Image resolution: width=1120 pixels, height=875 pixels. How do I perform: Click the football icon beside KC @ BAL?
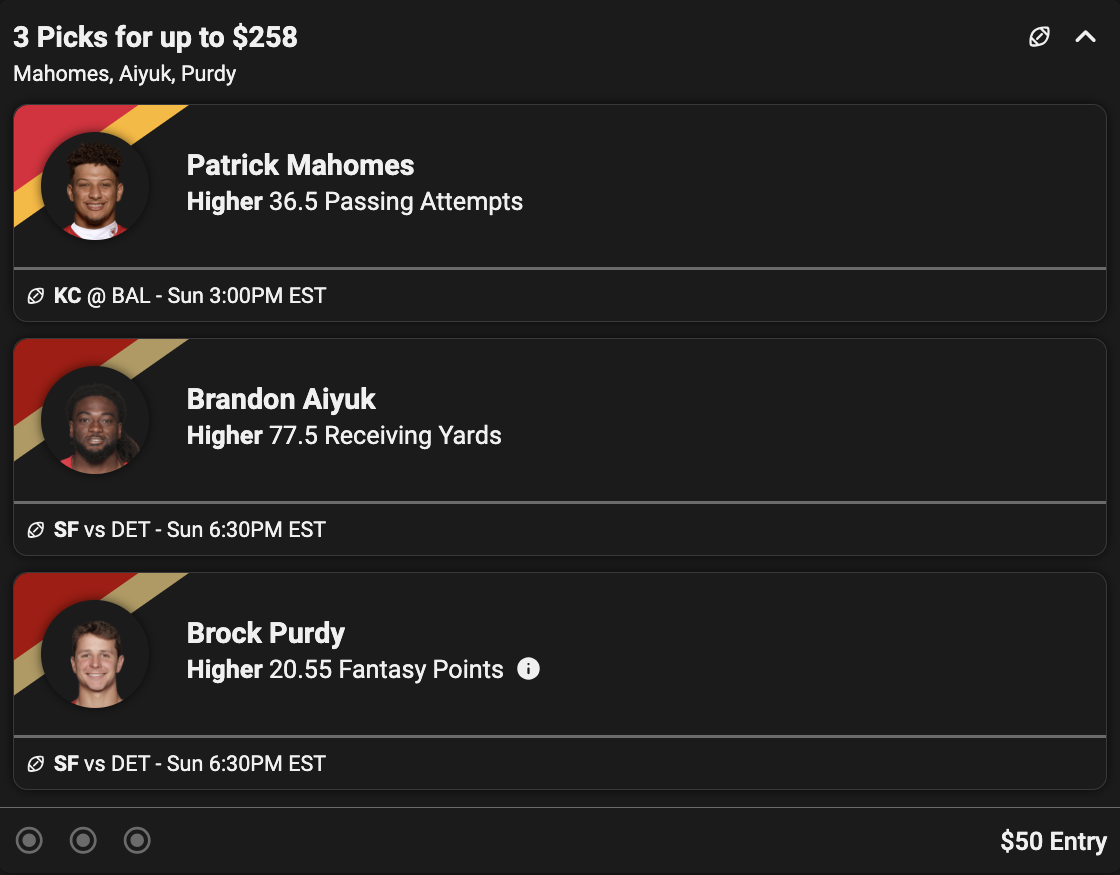click(x=35, y=296)
